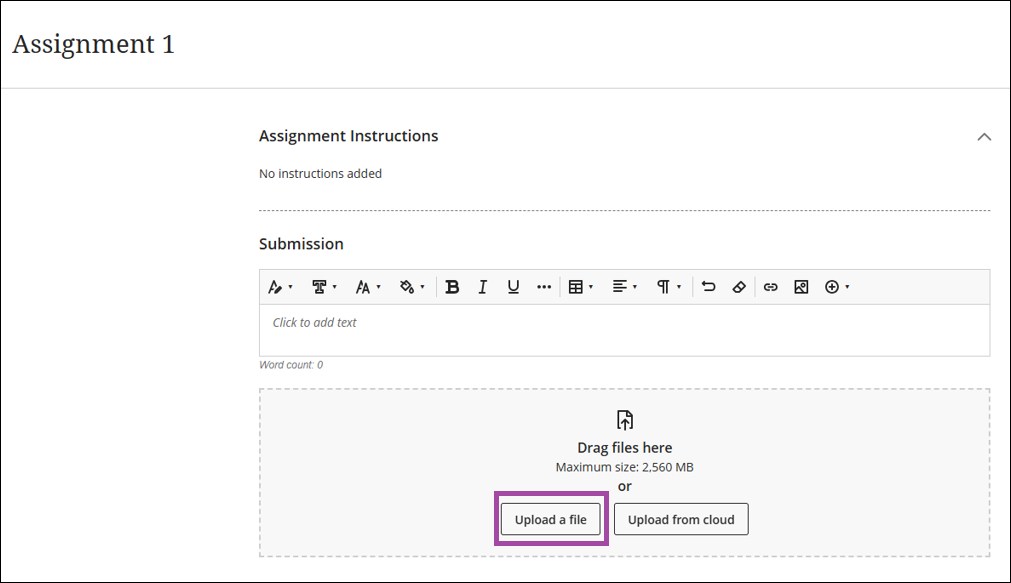Toggle underline formatting

[x=513, y=287]
